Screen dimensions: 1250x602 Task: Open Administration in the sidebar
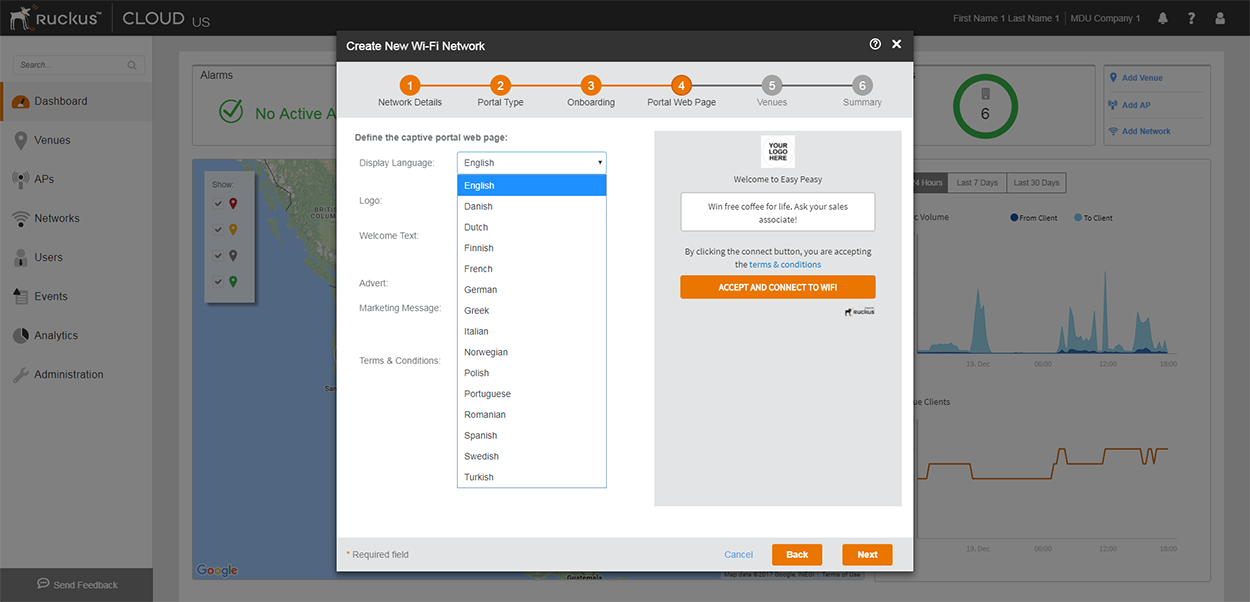pos(68,375)
